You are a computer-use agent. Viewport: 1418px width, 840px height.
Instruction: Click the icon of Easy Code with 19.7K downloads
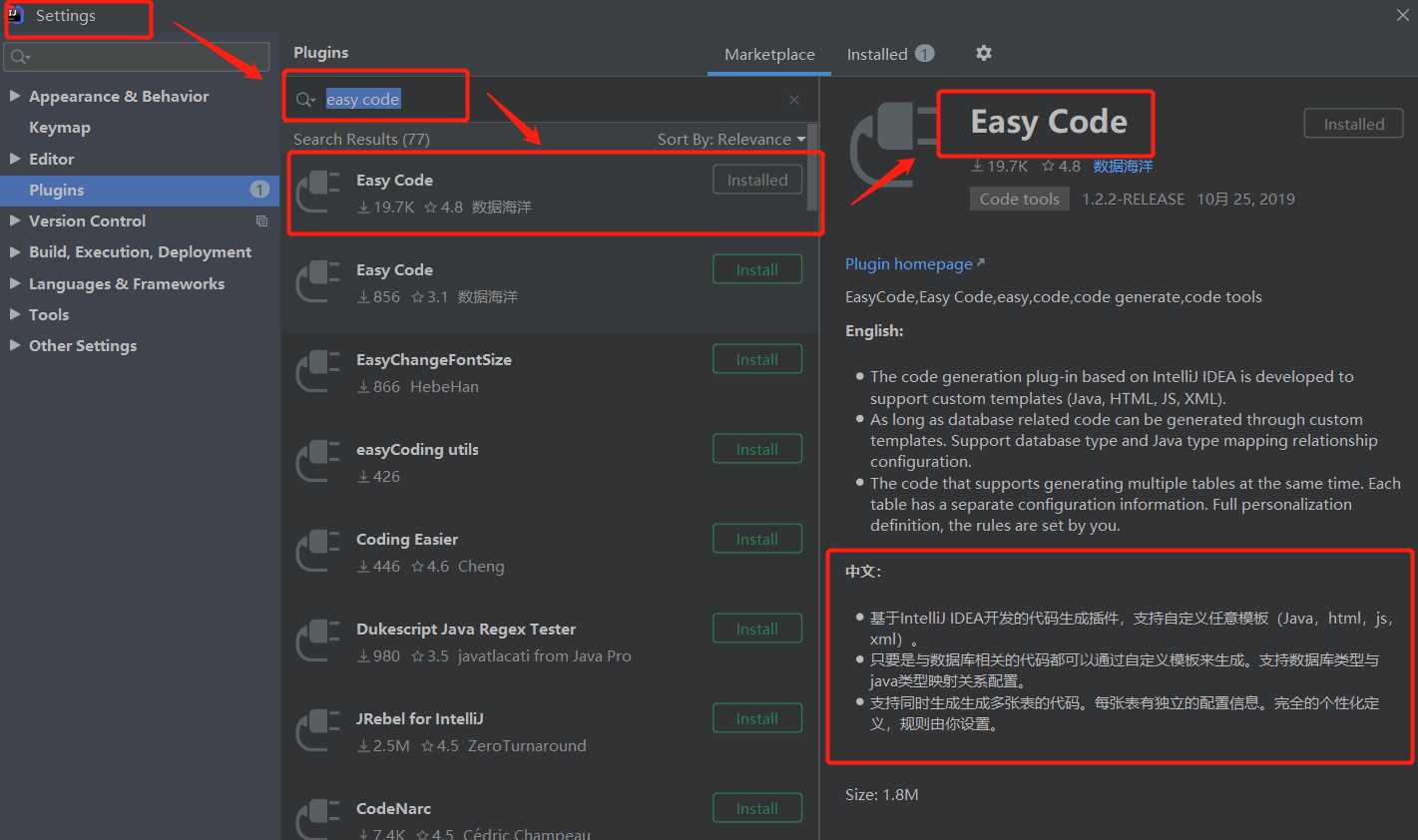pyautogui.click(x=318, y=192)
